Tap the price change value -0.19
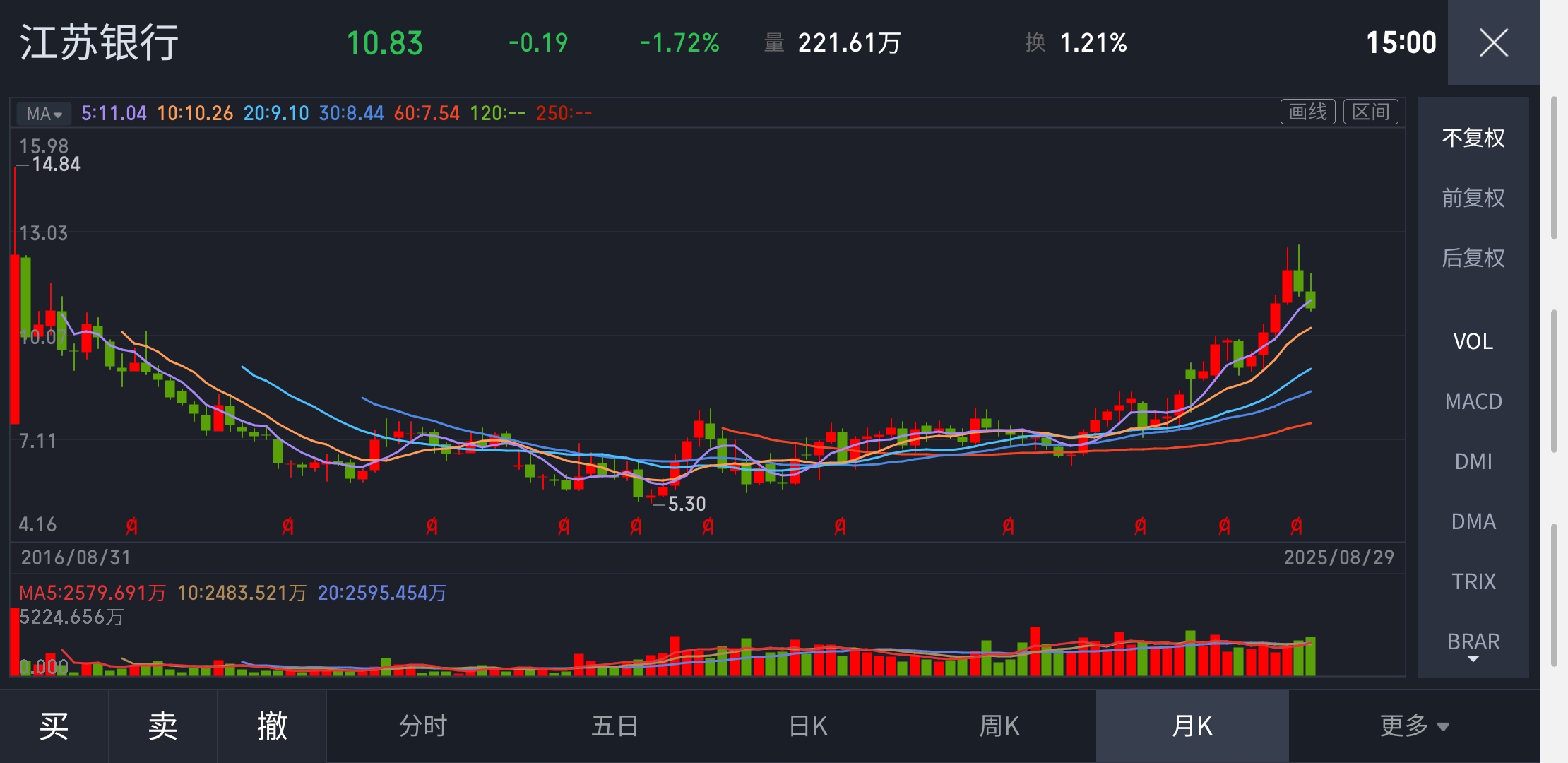Image resolution: width=1568 pixels, height=763 pixels. [x=538, y=43]
